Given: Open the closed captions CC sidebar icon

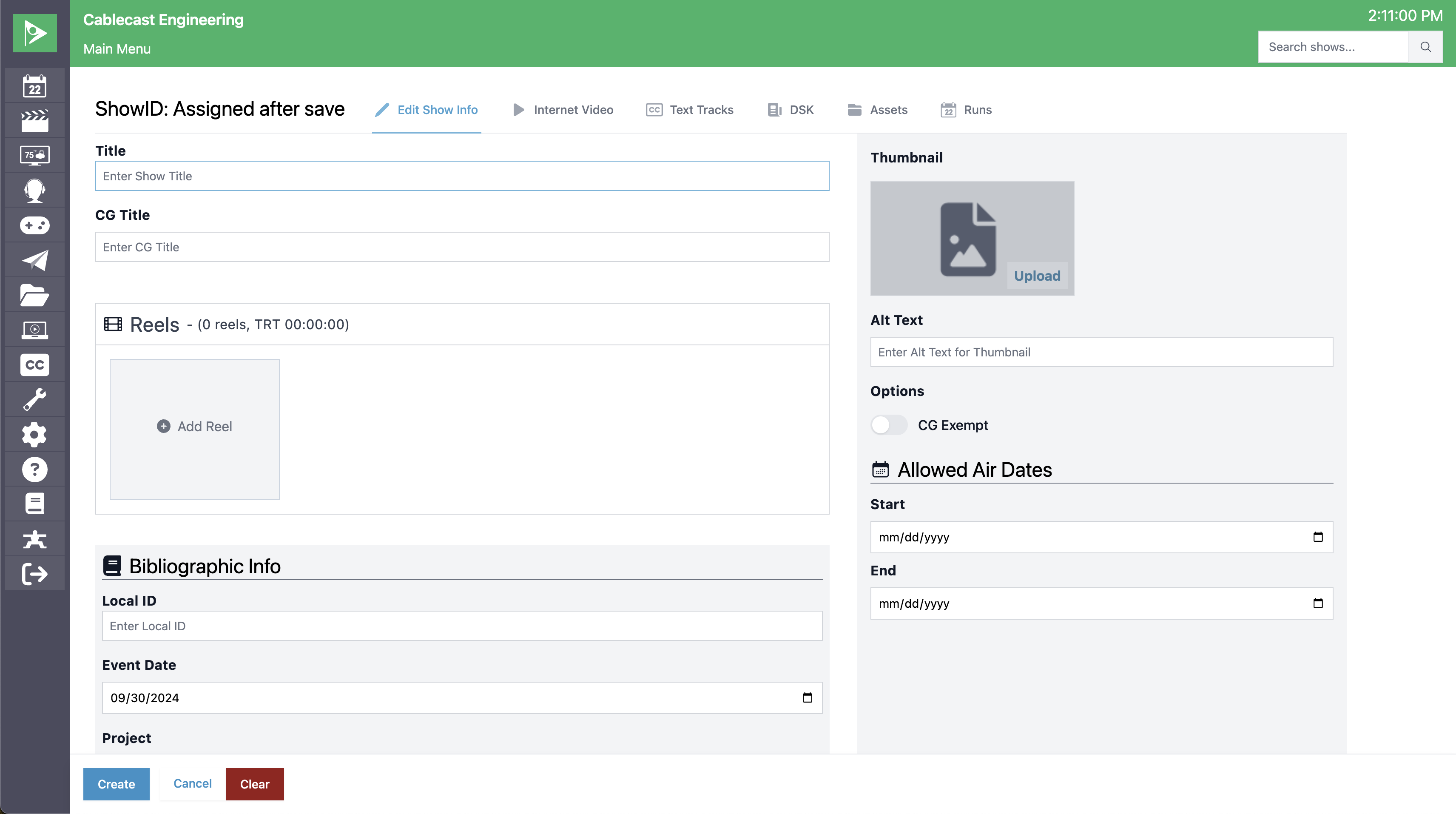Looking at the screenshot, I should (34, 364).
